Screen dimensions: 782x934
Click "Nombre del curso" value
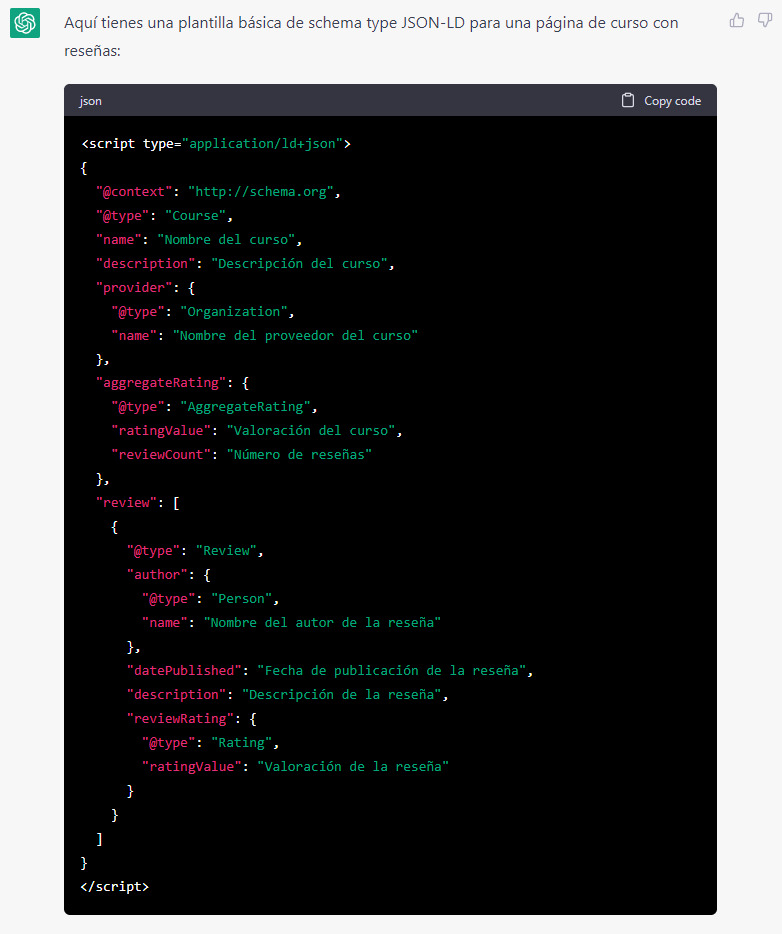click(x=226, y=239)
